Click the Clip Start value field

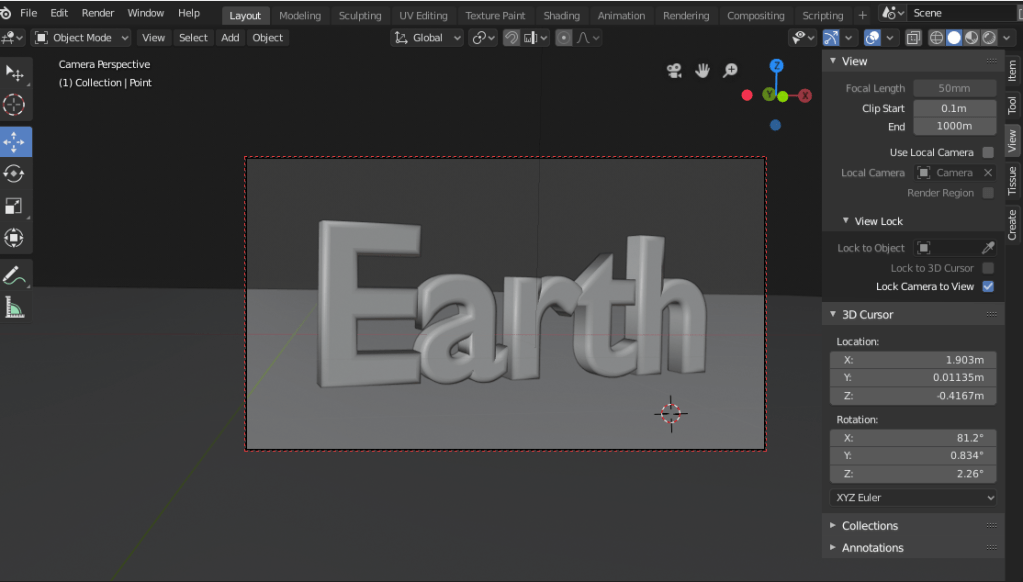pos(954,108)
